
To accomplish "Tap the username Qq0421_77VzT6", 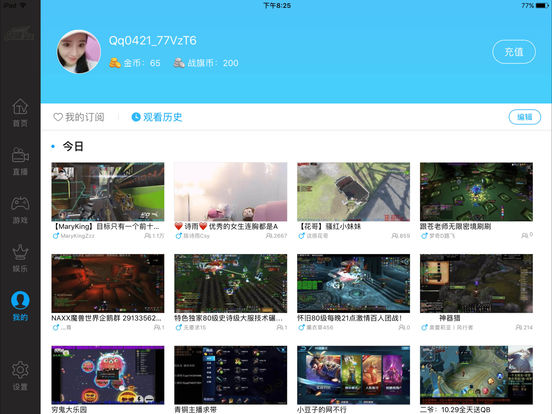I will pos(152,40).
